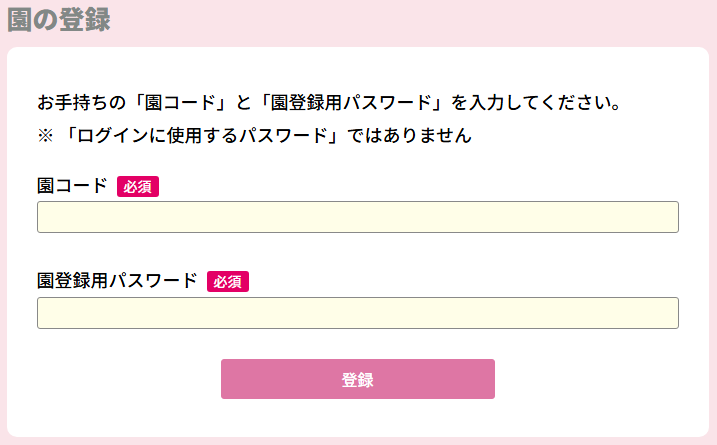717x445 pixels.
Task: Click the 園登録用パスワード field label
Action: tap(117, 281)
